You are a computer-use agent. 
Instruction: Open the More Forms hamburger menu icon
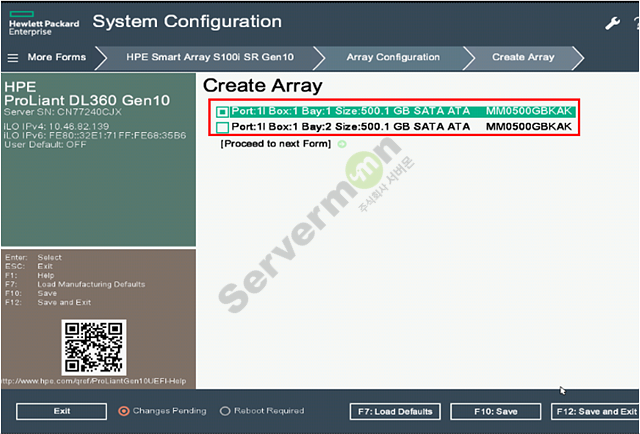pyautogui.click(x=13, y=58)
